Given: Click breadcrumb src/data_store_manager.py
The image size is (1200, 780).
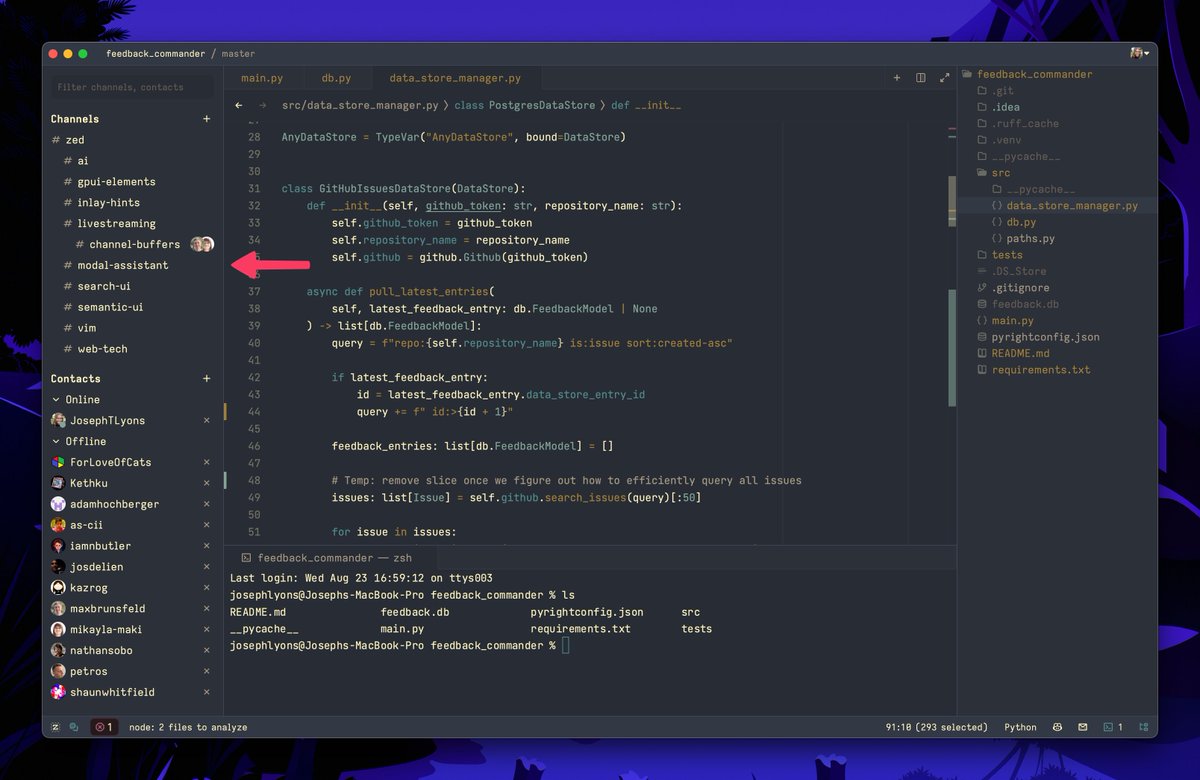Looking at the screenshot, I should pyautogui.click(x=360, y=105).
